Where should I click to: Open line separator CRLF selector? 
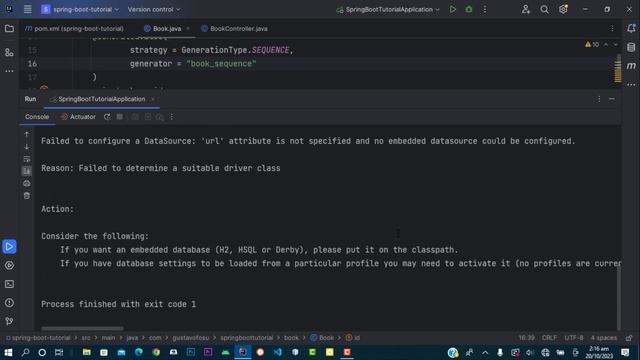549,338
